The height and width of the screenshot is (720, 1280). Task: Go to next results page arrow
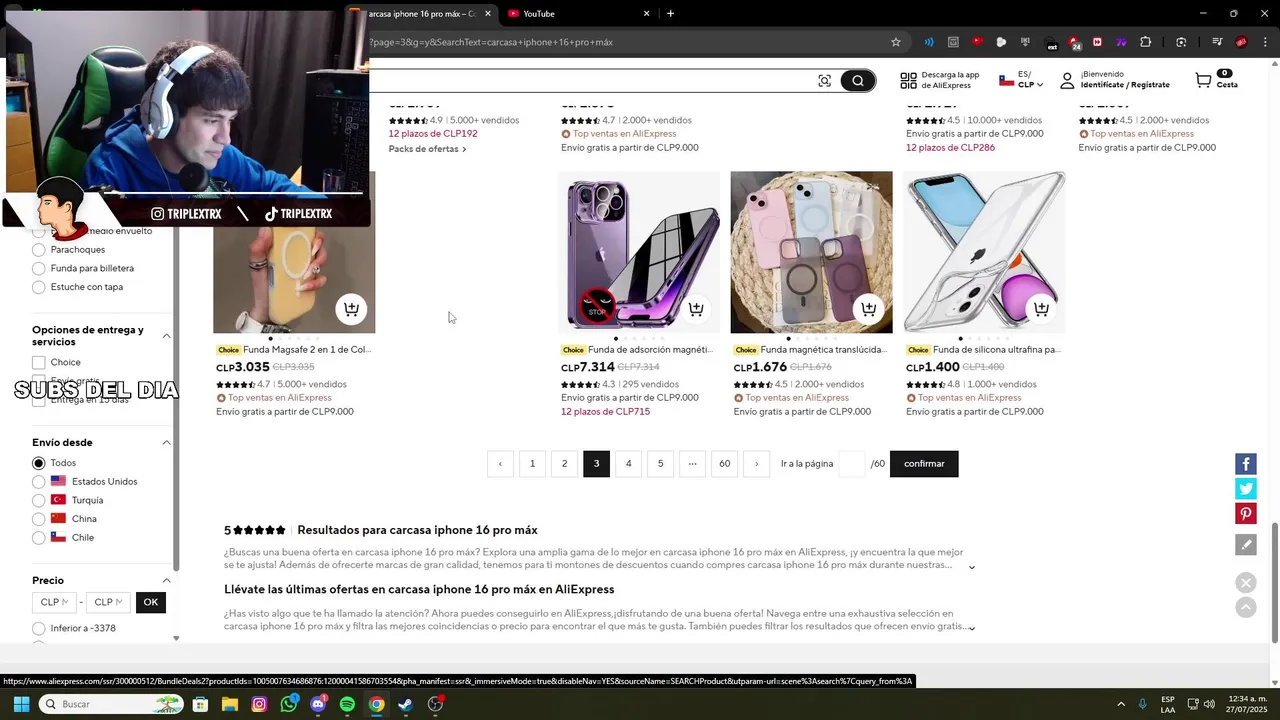pyautogui.click(x=756, y=464)
